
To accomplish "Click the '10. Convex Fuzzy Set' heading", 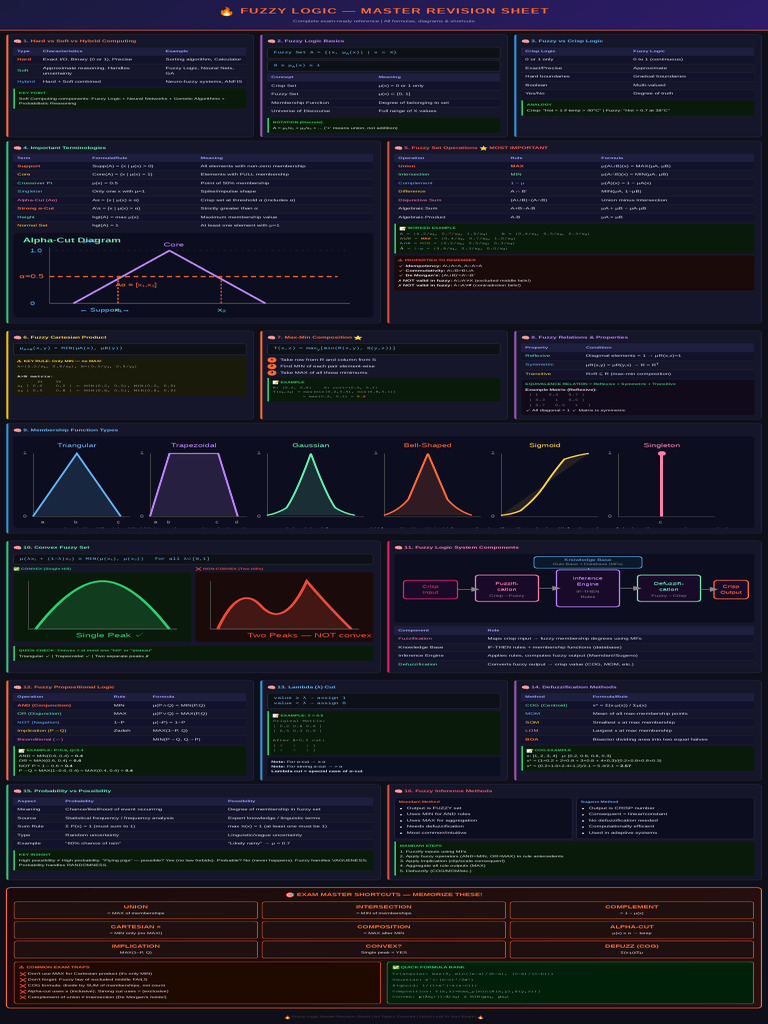I will pyautogui.click(x=56, y=547).
